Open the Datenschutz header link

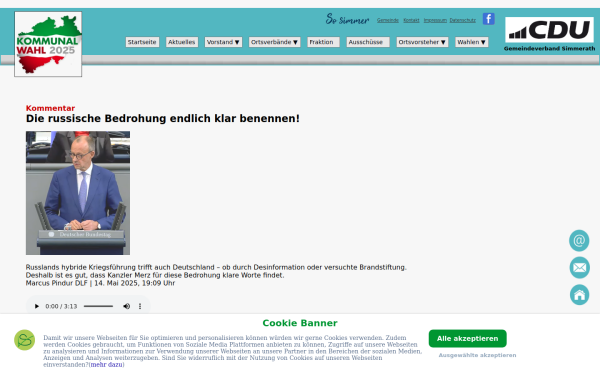463,20
